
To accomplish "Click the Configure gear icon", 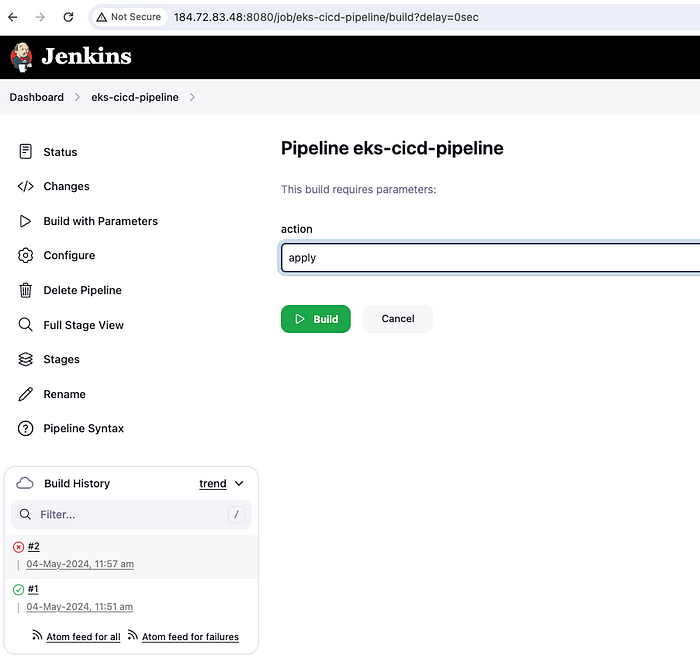I will [25, 255].
